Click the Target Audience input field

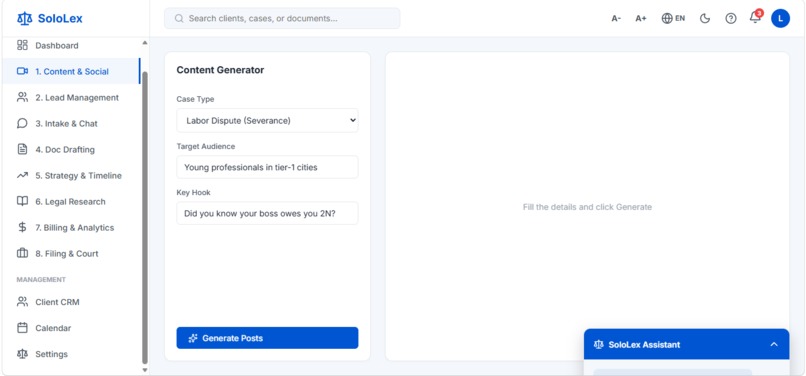coord(267,167)
